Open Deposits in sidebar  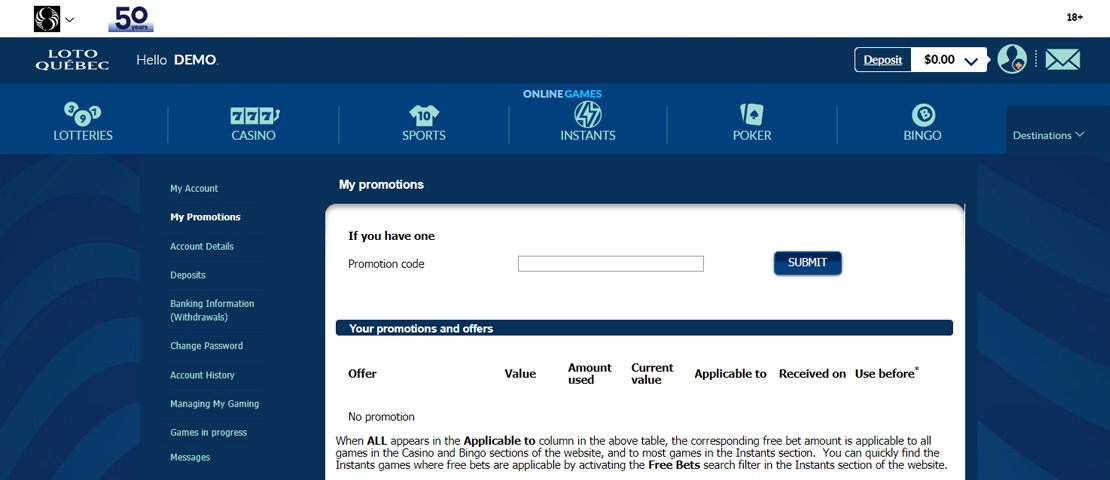click(188, 275)
